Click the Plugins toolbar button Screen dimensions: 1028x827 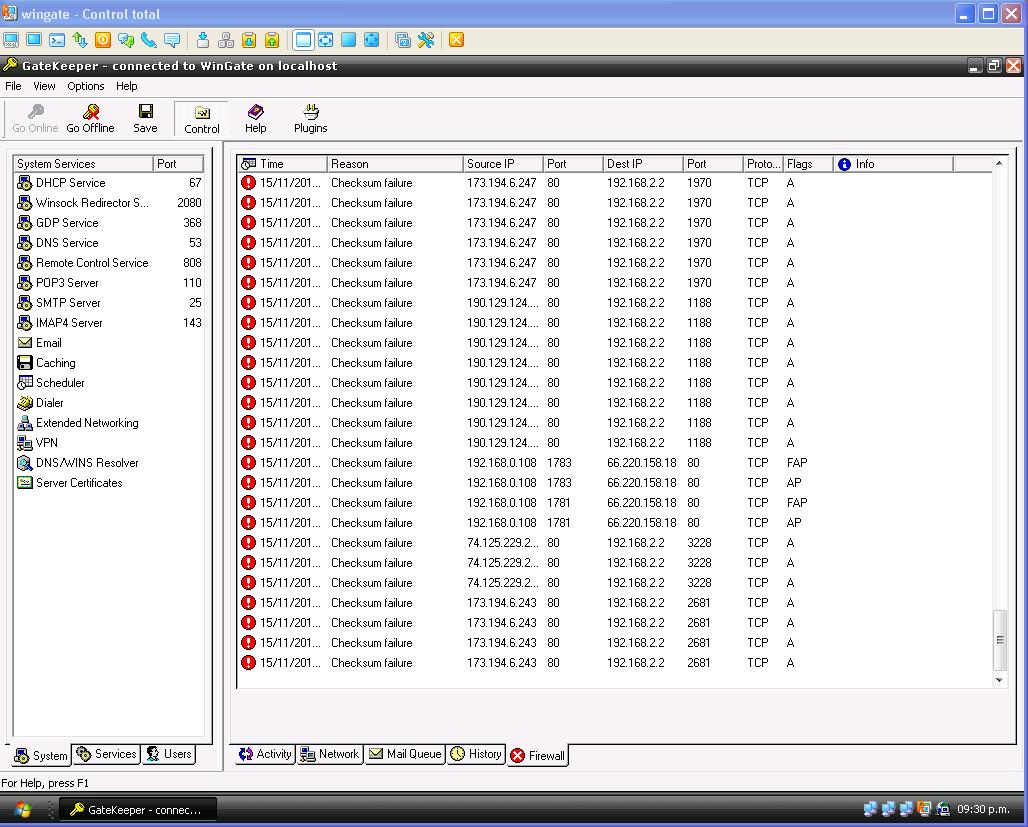311,119
